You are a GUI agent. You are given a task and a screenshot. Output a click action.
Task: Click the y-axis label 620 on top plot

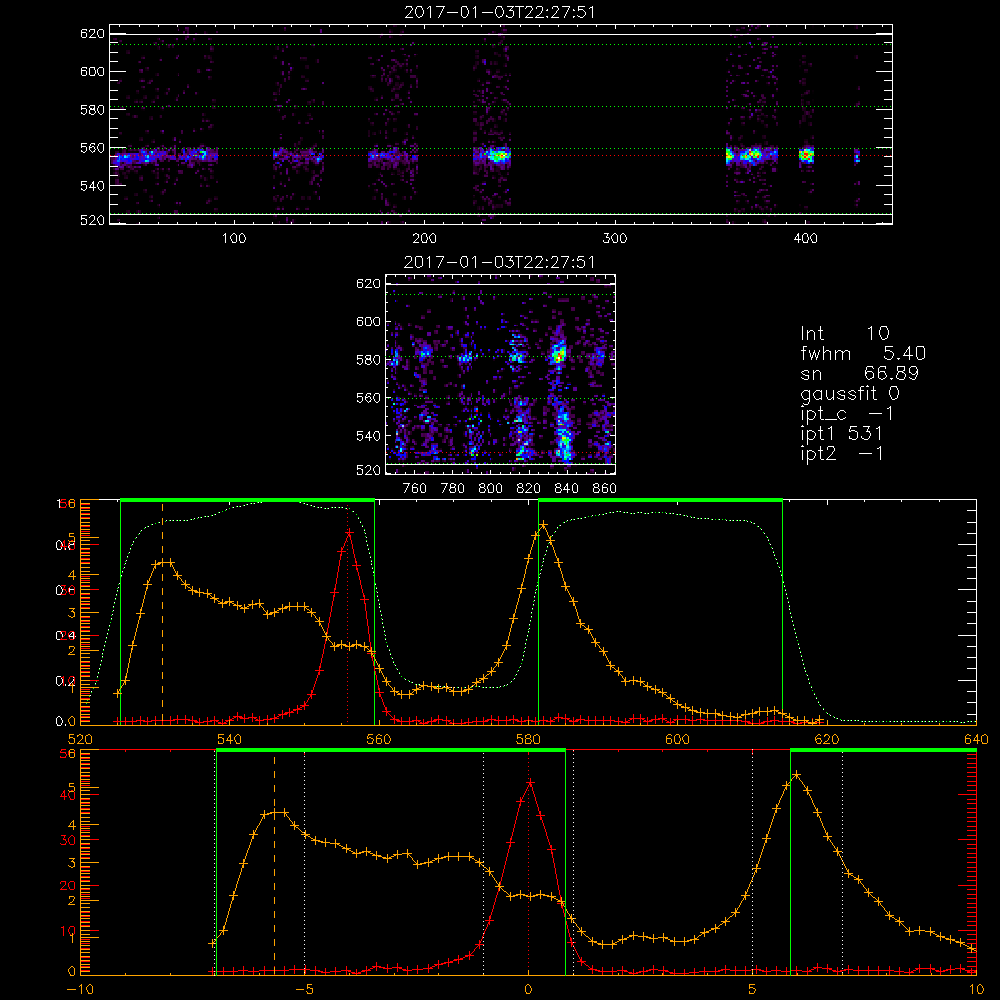coord(92,34)
